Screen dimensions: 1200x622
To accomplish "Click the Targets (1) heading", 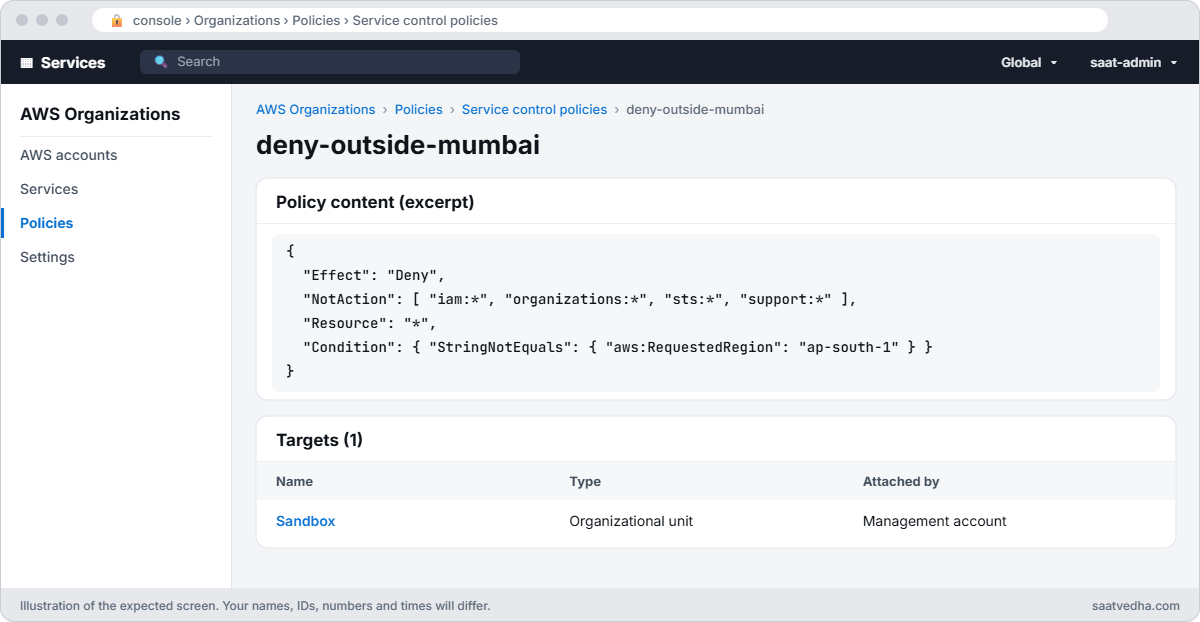I will (x=320, y=440).
